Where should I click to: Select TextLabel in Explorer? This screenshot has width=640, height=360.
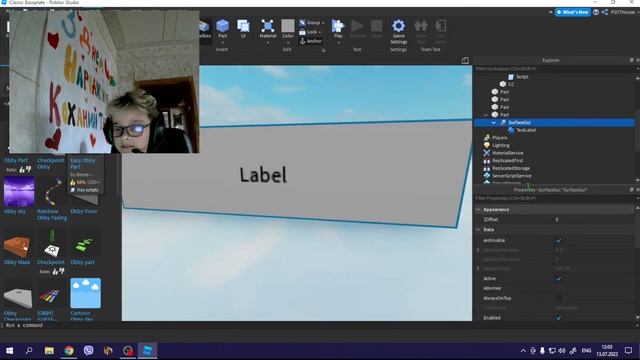[x=522, y=130]
